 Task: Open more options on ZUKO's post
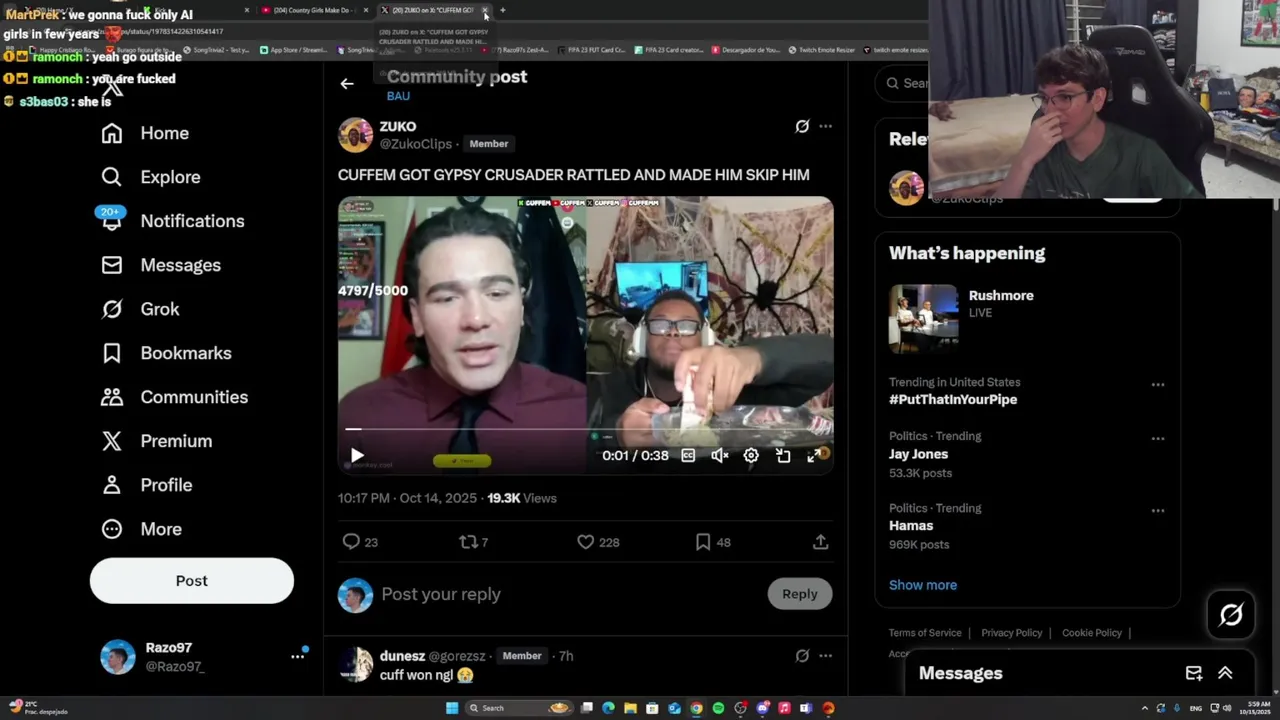825,126
